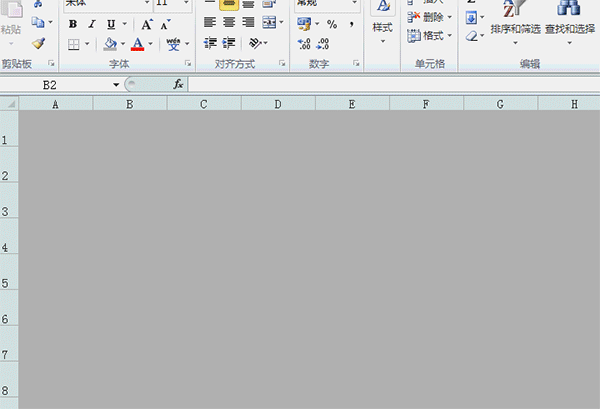600x409 pixels.
Task: Apply the red Font Color A
Action: pyautogui.click(x=138, y=44)
